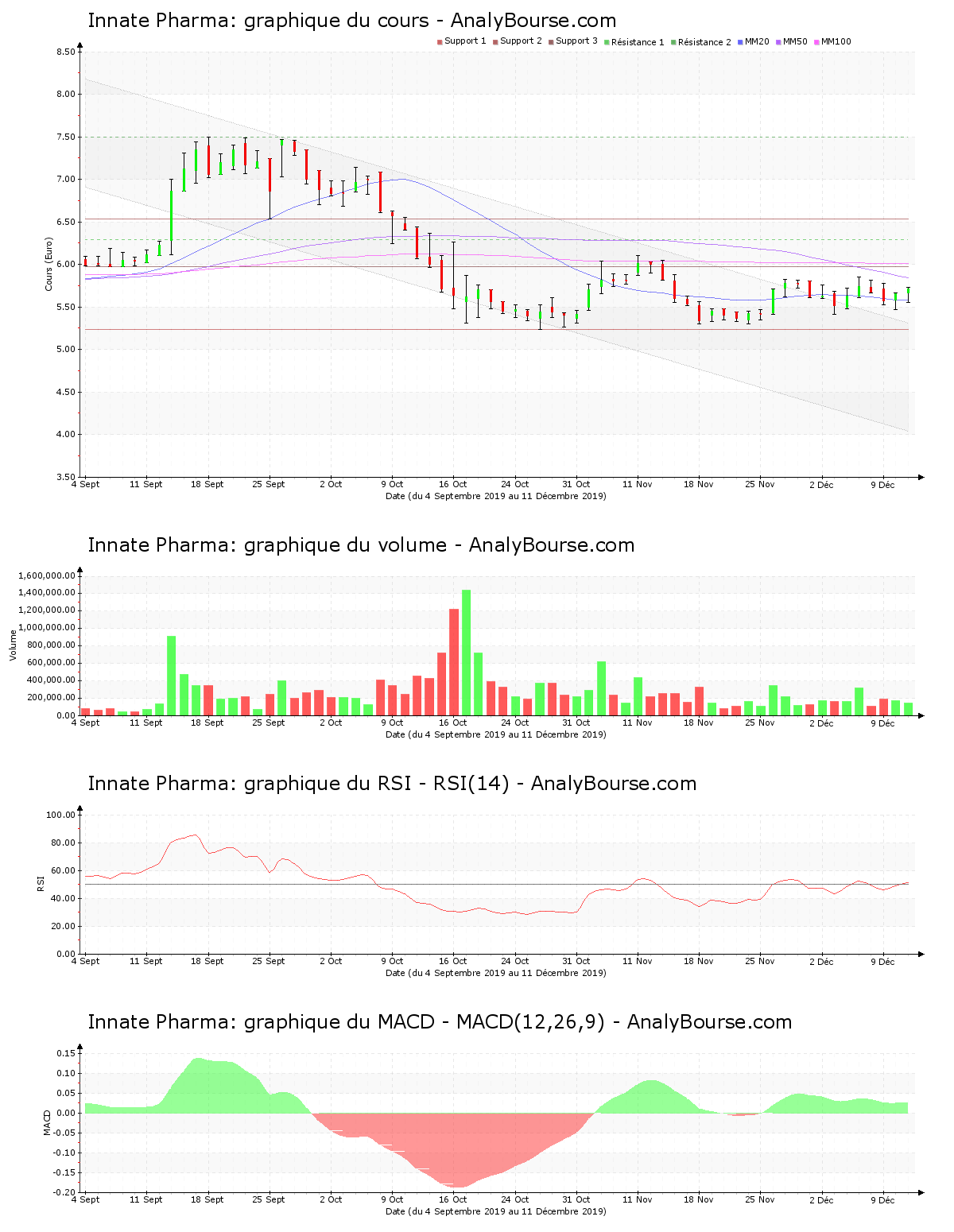Click the 3.50 price axis value
Screen dimensions: 954x1232
click(x=66, y=477)
